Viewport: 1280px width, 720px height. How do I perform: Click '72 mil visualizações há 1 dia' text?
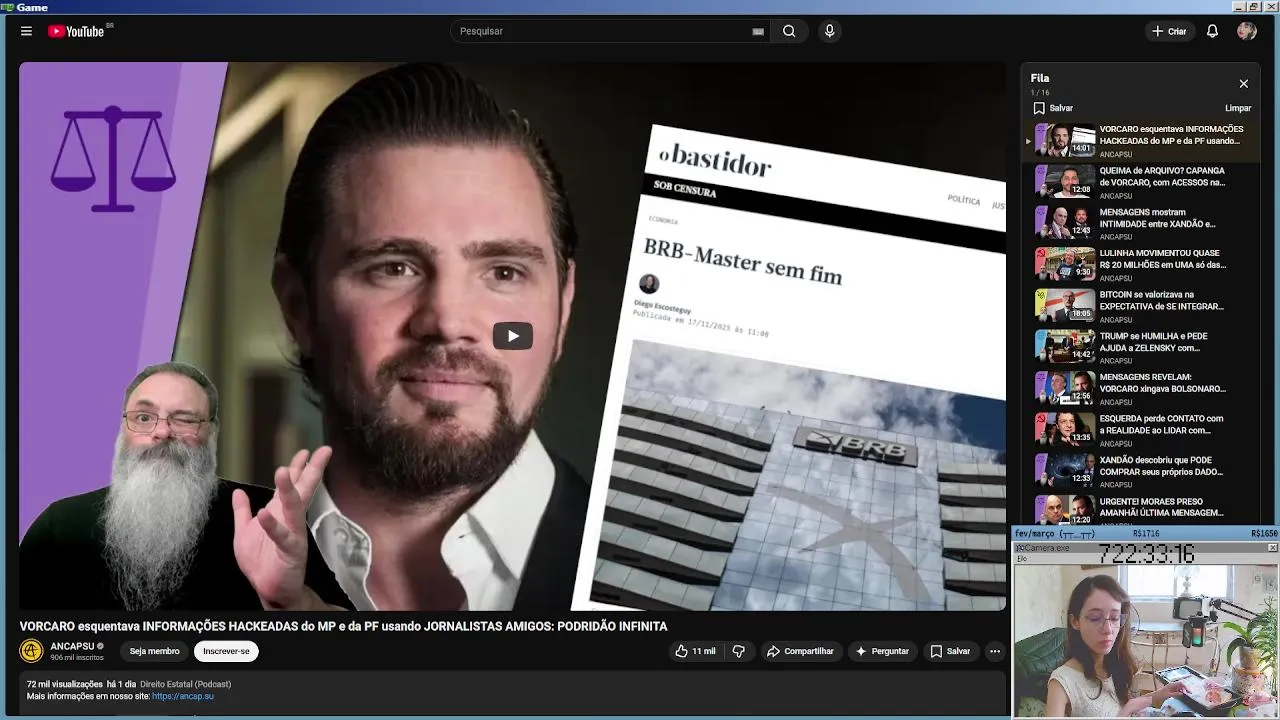coord(79,684)
